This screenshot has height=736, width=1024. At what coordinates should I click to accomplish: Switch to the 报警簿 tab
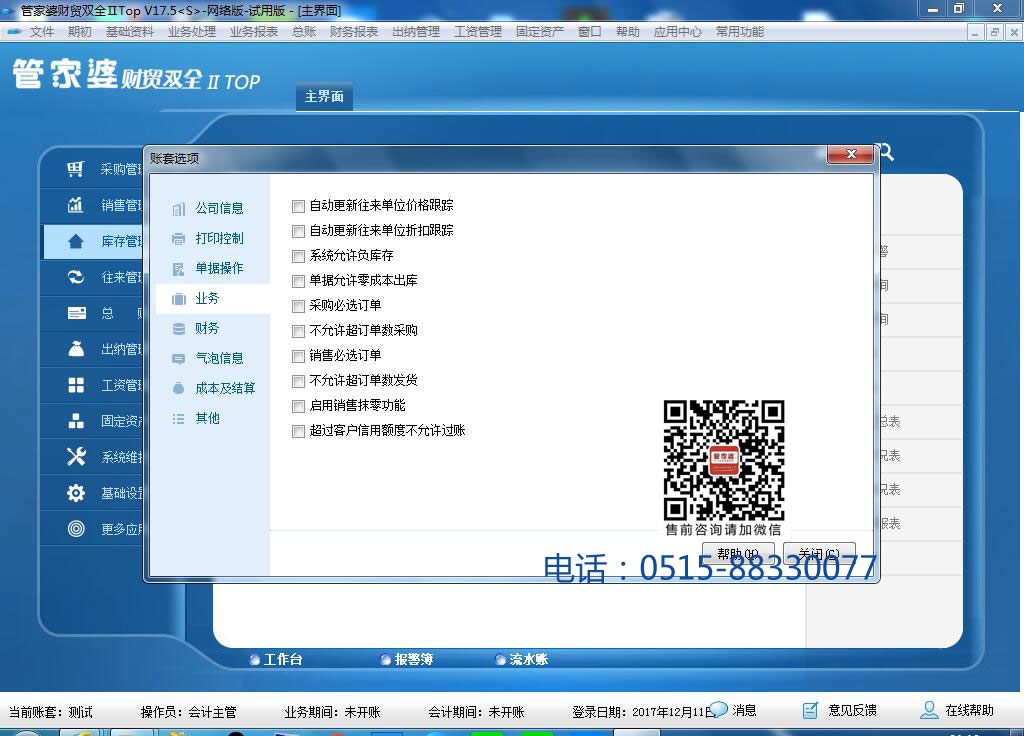(x=407, y=660)
